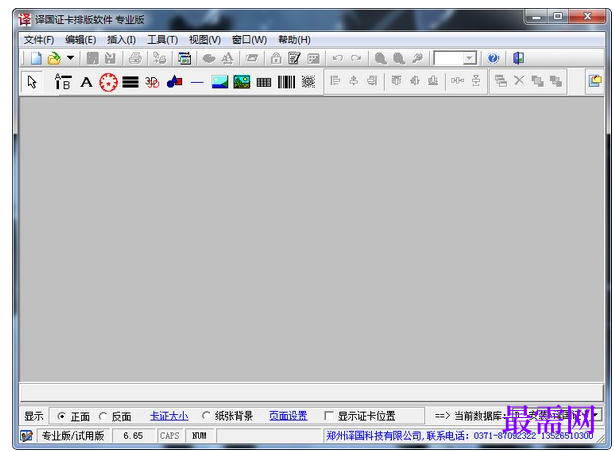Select the arrow pointer tool
The height and width of the screenshot is (451, 614).
32,82
